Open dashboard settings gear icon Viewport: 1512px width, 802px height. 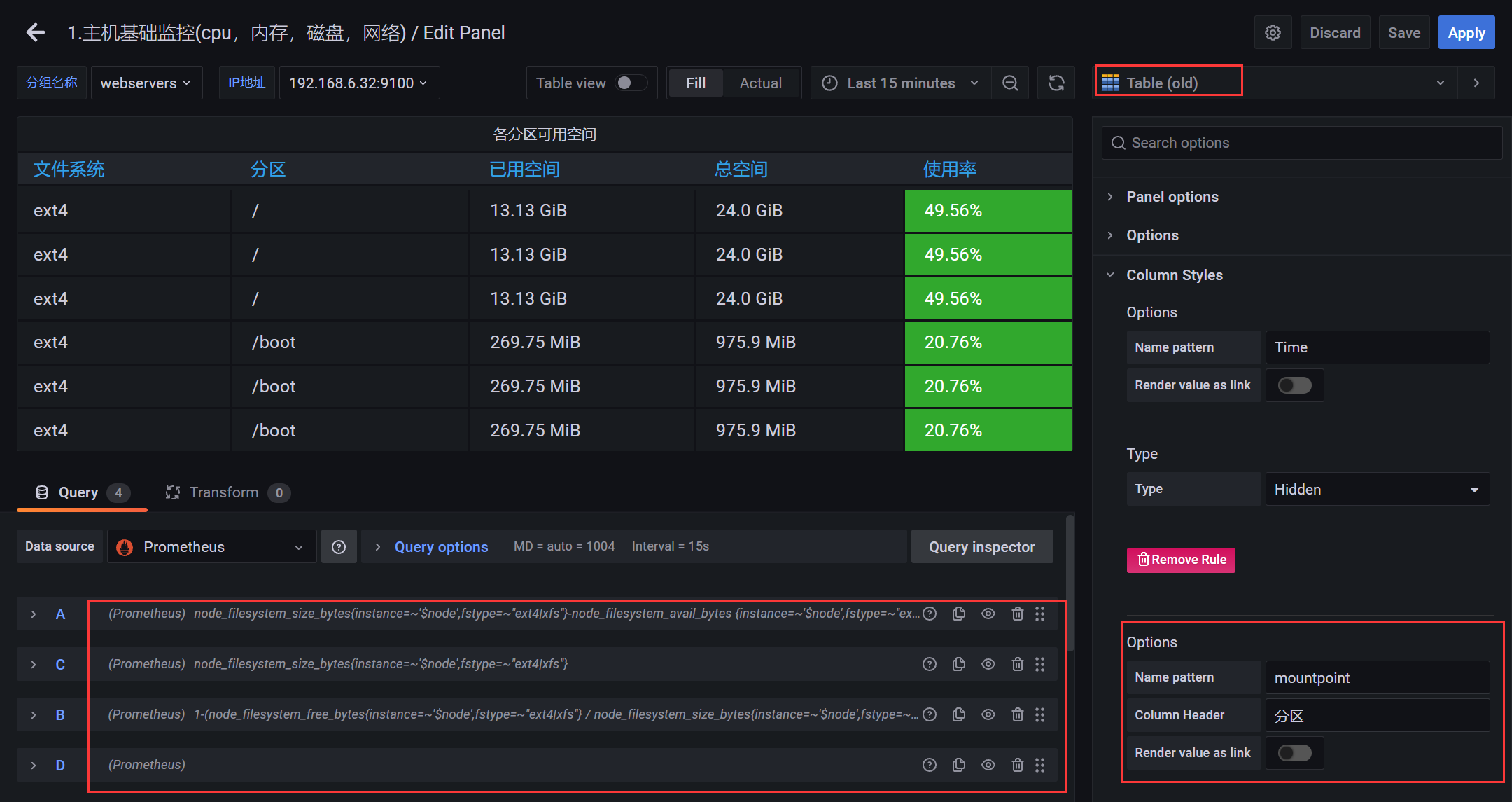(1273, 33)
